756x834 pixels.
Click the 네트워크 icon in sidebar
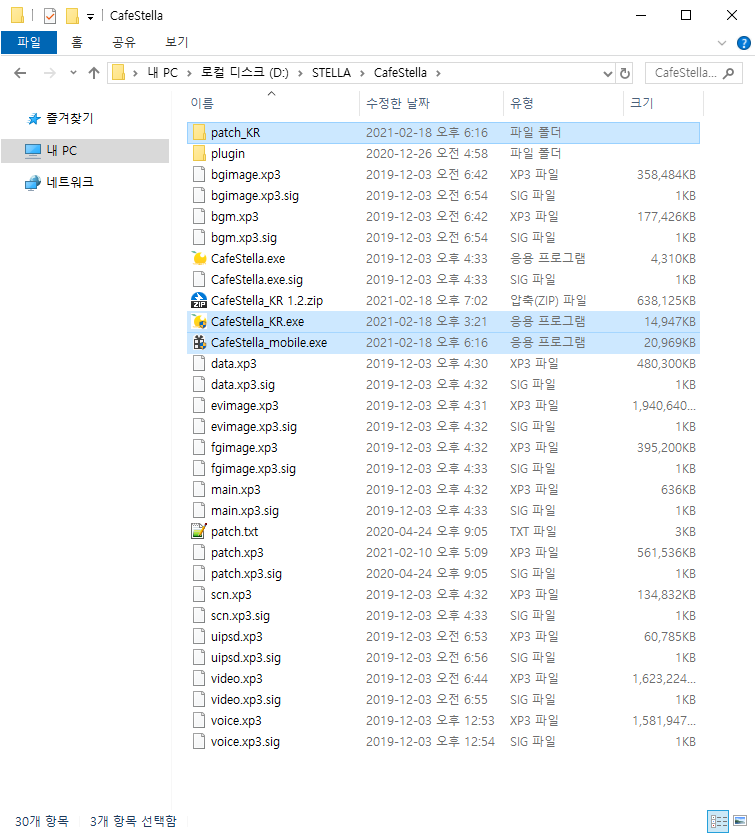point(33,182)
